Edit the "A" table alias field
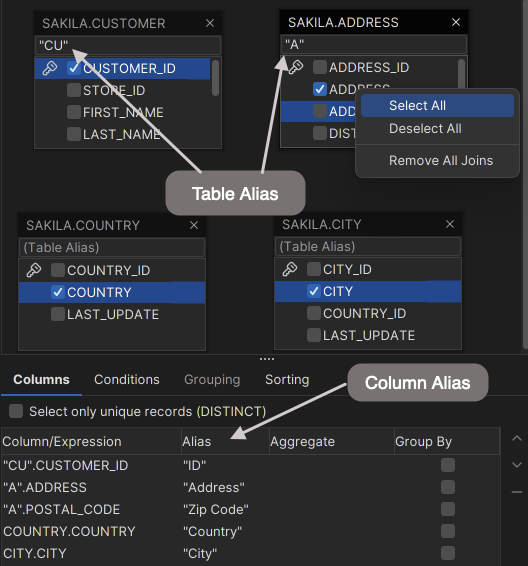The width and height of the screenshot is (528, 566). pos(374,44)
